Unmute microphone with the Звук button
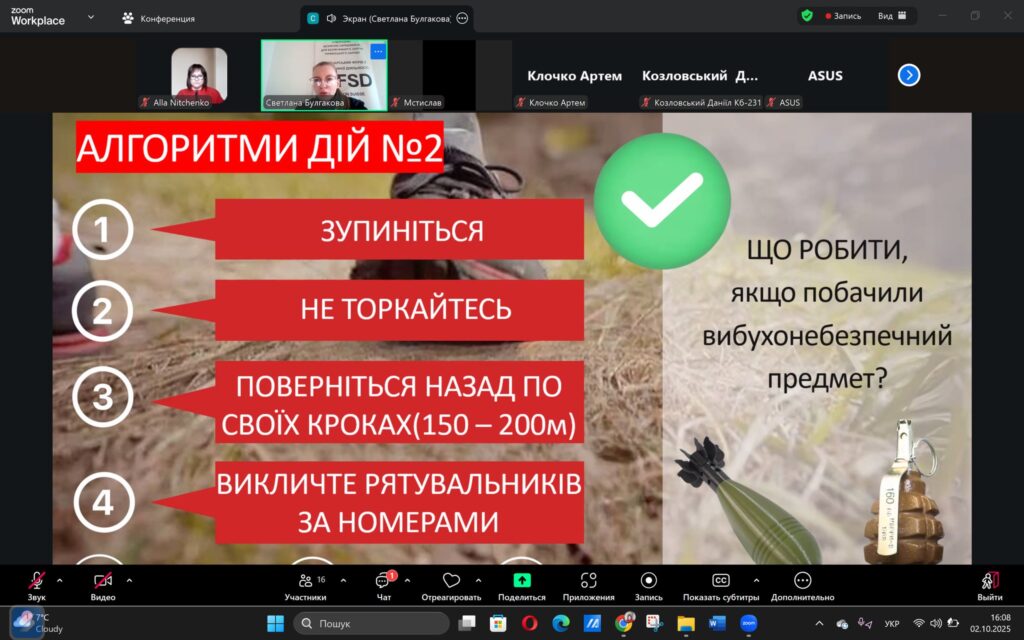Viewport: 1024px width, 640px height. [36, 581]
